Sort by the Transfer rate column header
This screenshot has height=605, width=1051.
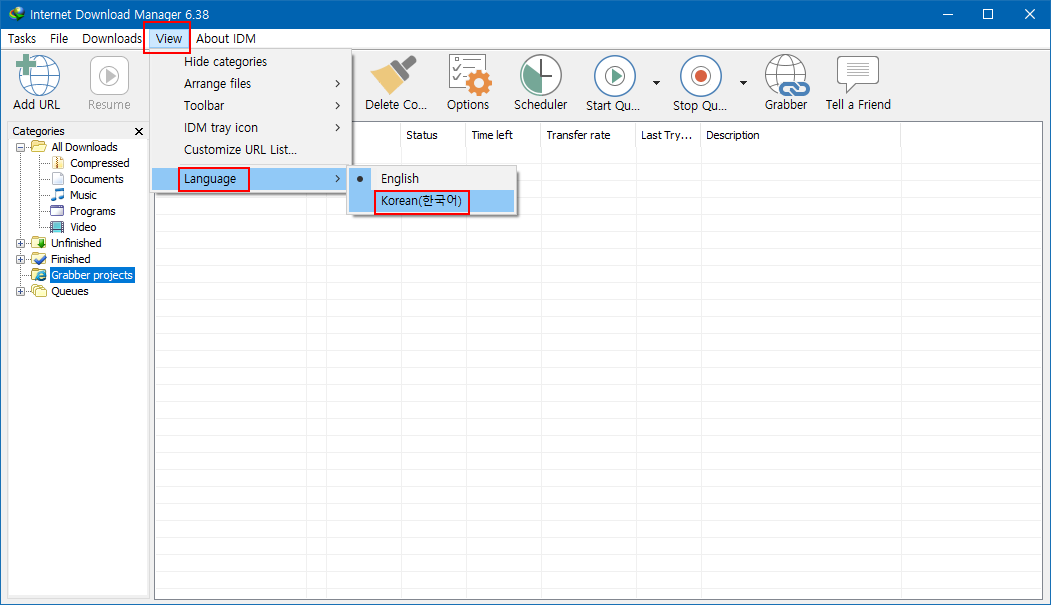[x=588, y=135]
